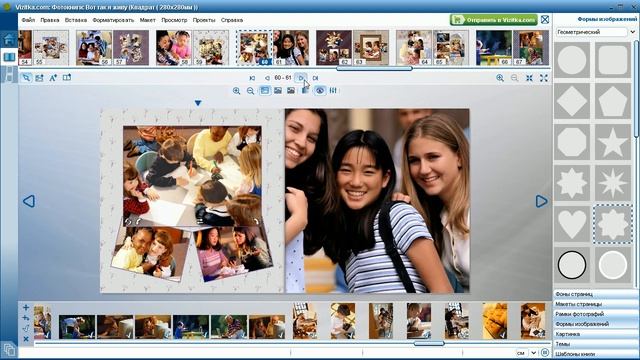Open the Просмотр menu
640x360 pixels.
[x=174, y=20]
